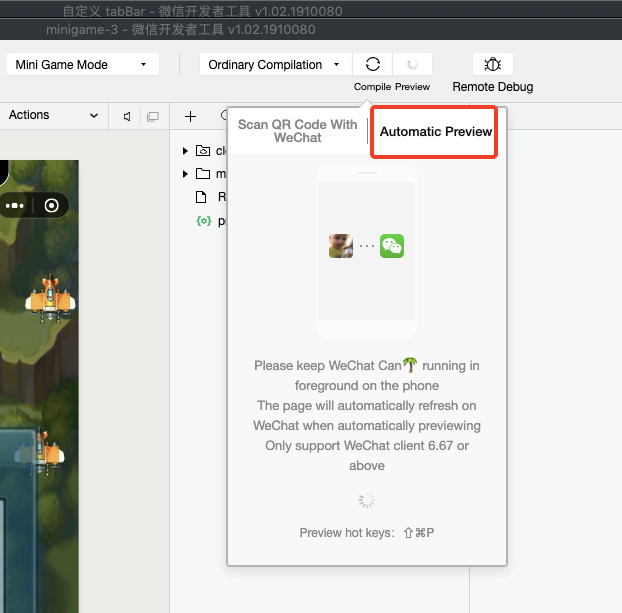This screenshot has height=613, width=622.
Task: Click the simulator capsule close circle
Action: point(52,206)
